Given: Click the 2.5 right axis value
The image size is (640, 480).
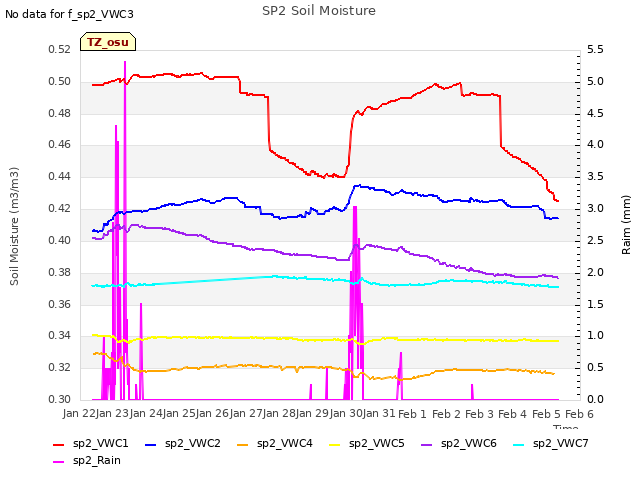Looking at the screenshot, I should pyautogui.click(x=595, y=240).
